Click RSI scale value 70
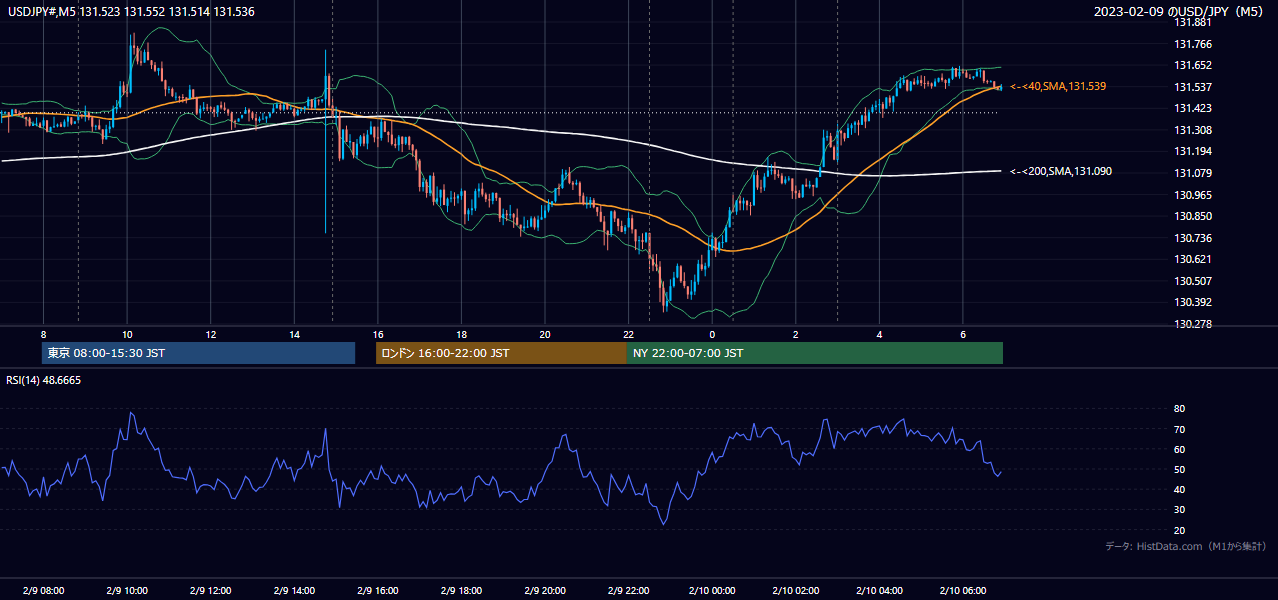Screen dimensions: 1278x600 pos(1180,429)
